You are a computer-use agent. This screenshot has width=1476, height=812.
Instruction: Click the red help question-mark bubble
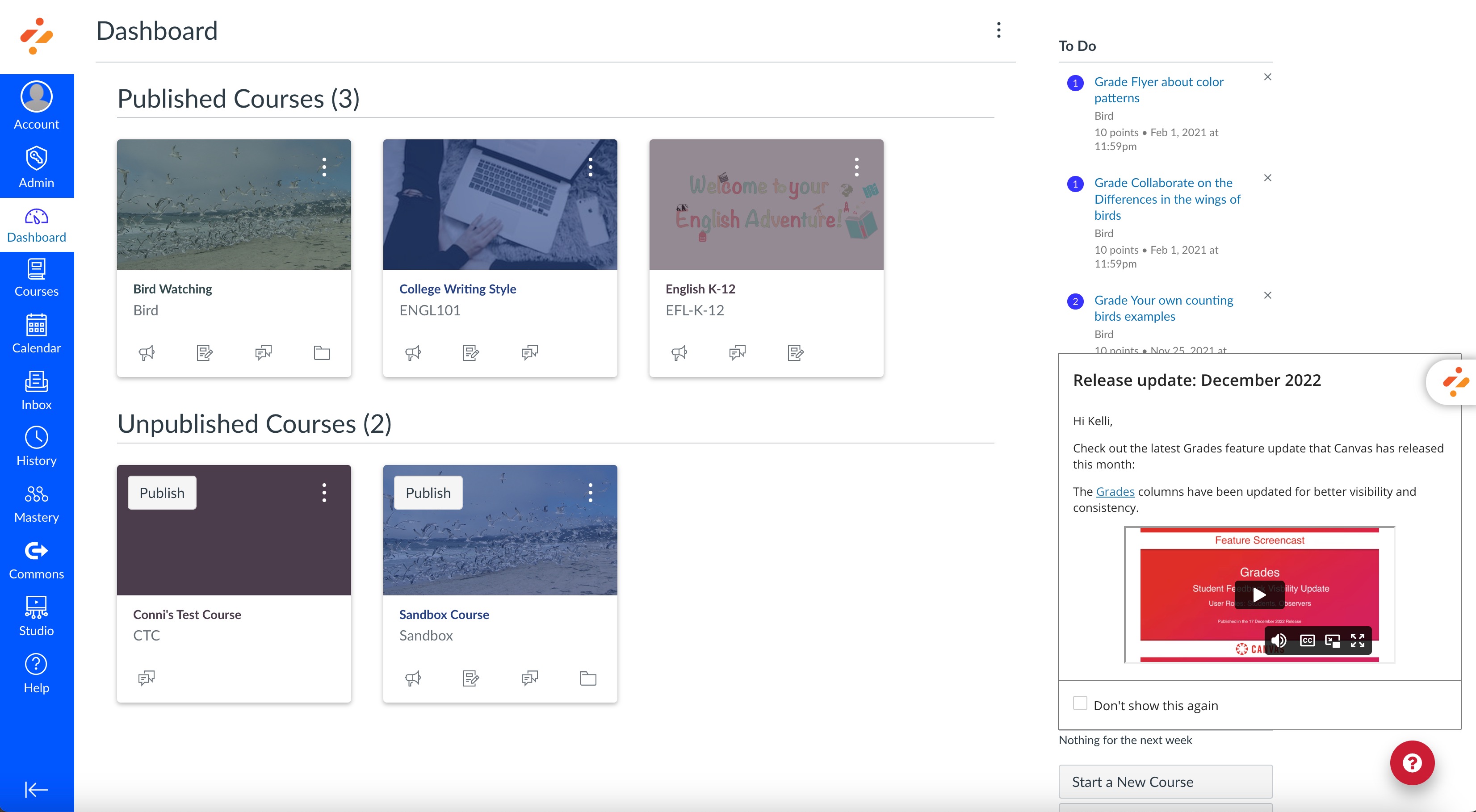click(x=1412, y=762)
